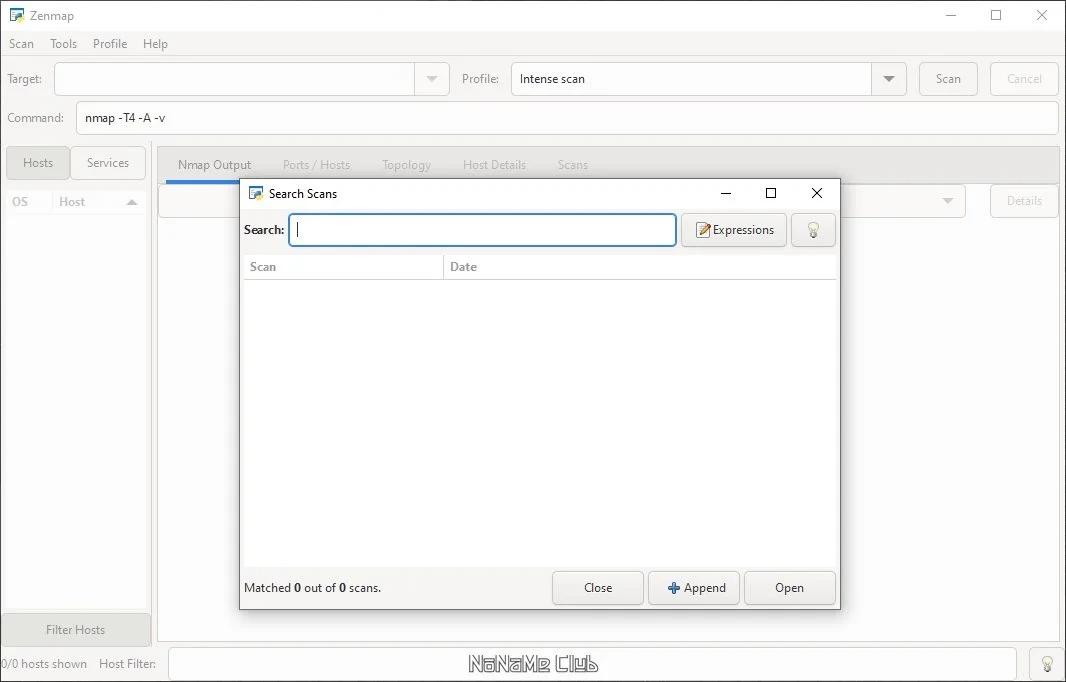
Task: Click the Filter Hosts button
Action: tap(75, 630)
